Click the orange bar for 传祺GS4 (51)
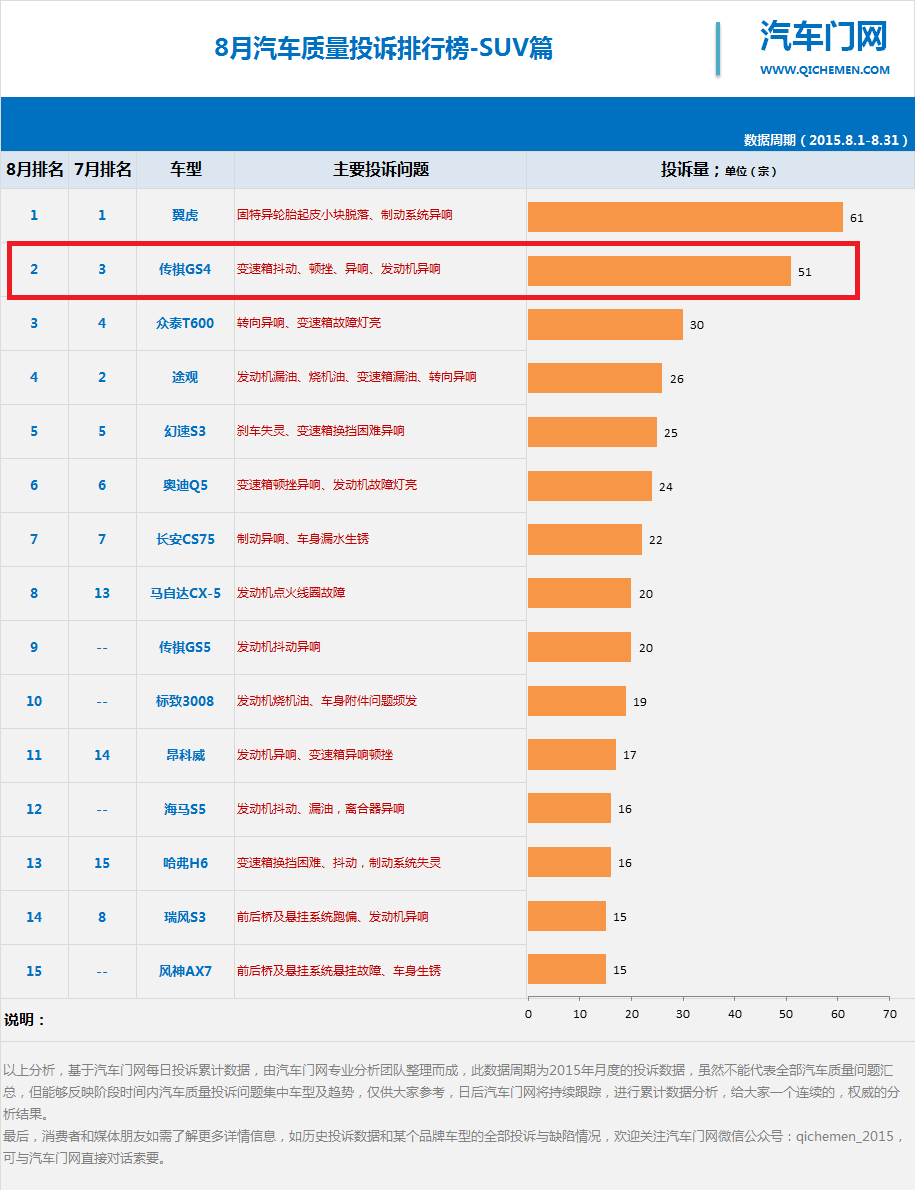Viewport: 915px width, 1190px height. click(659, 271)
